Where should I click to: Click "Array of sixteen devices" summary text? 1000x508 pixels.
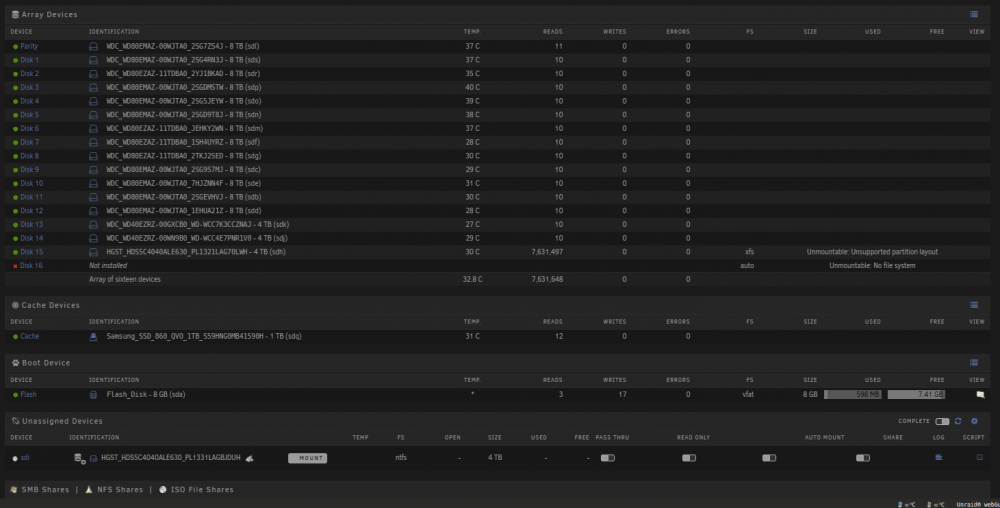click(124, 279)
